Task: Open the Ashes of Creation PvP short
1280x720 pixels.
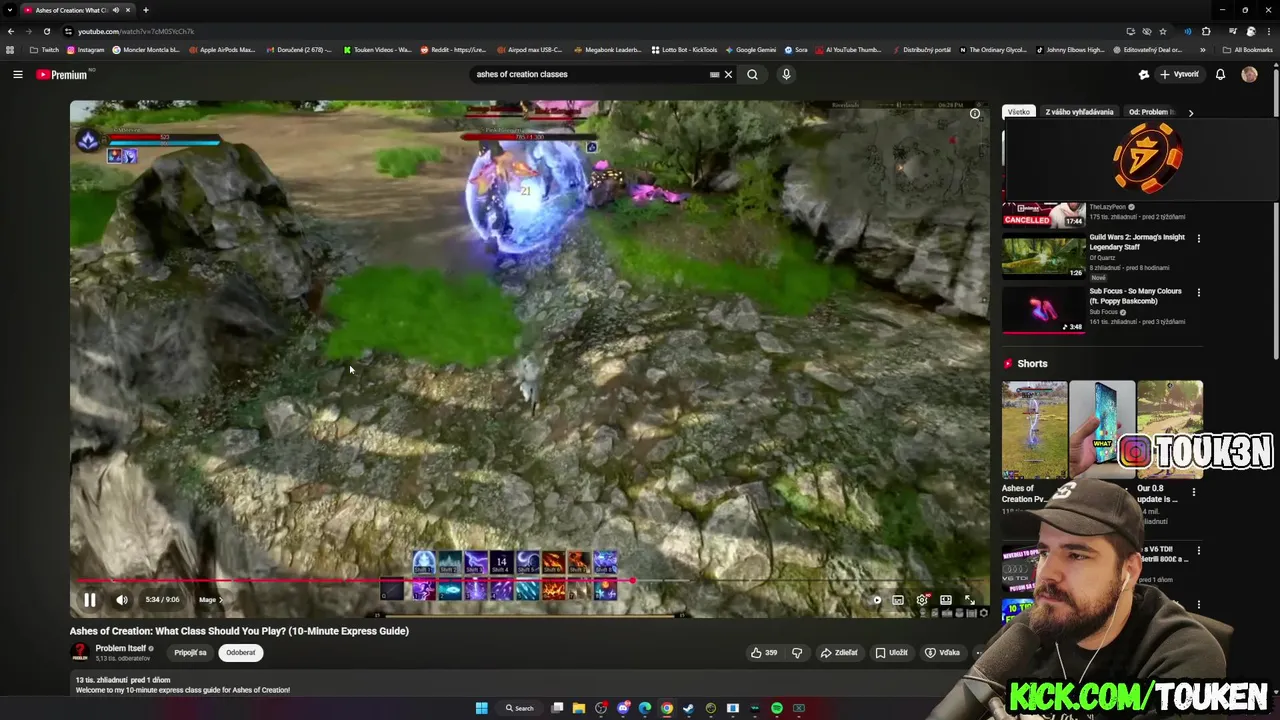Action: 1034,429
